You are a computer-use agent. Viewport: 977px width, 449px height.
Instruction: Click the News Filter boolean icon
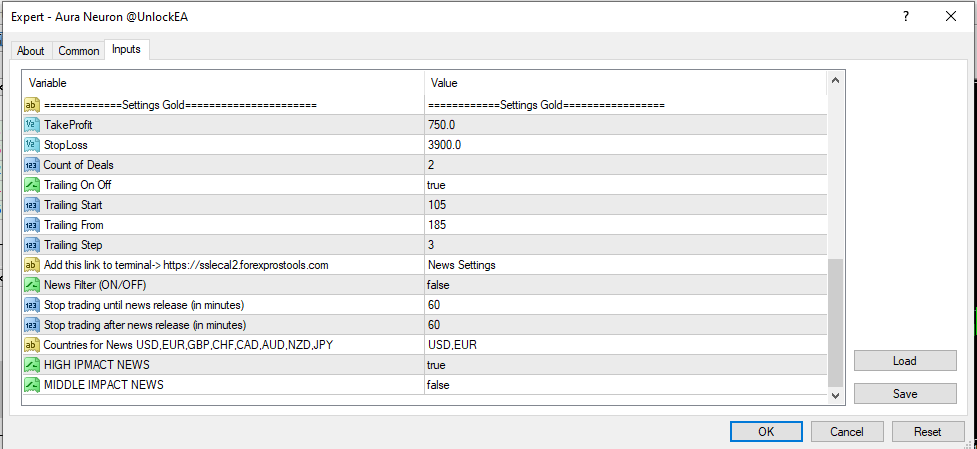point(31,285)
